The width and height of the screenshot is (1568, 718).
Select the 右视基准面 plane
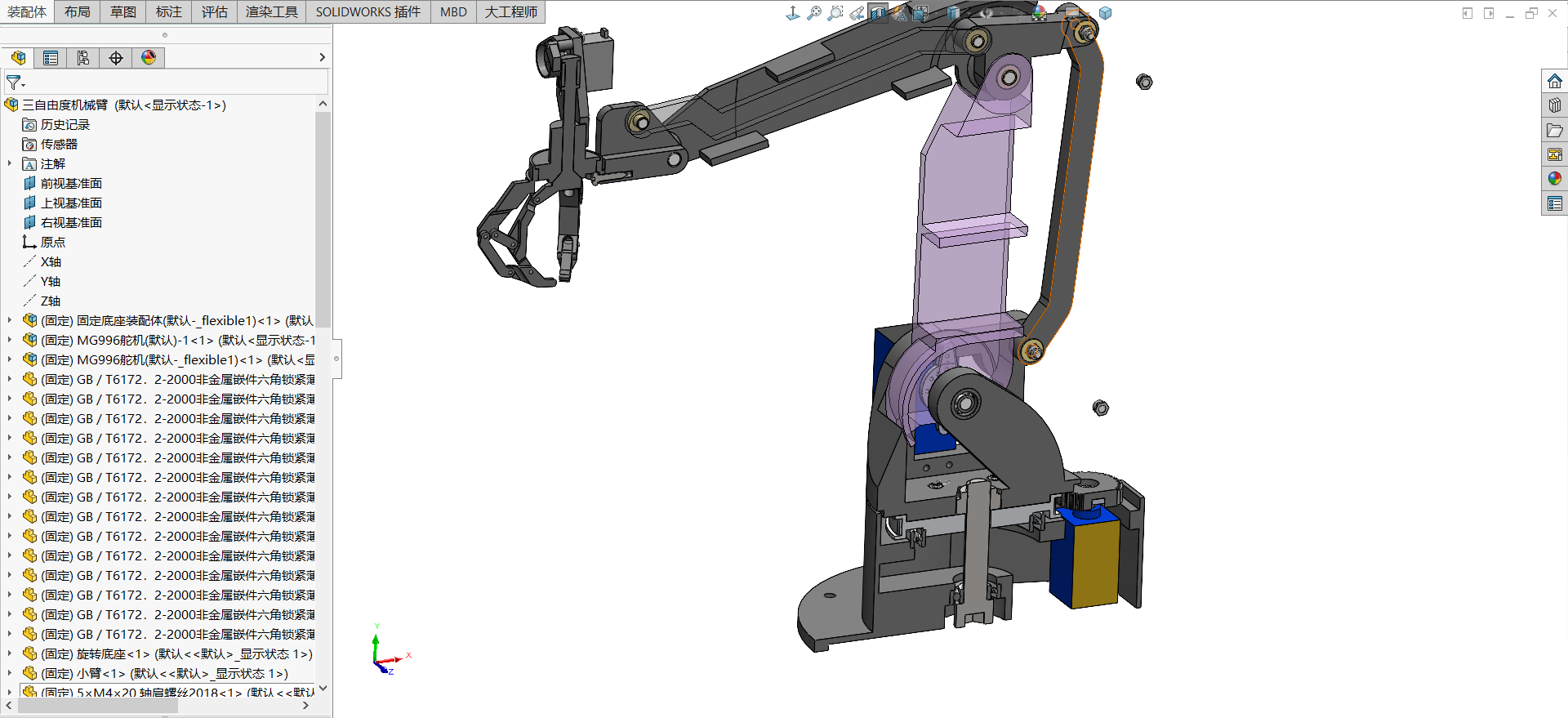click(62, 222)
